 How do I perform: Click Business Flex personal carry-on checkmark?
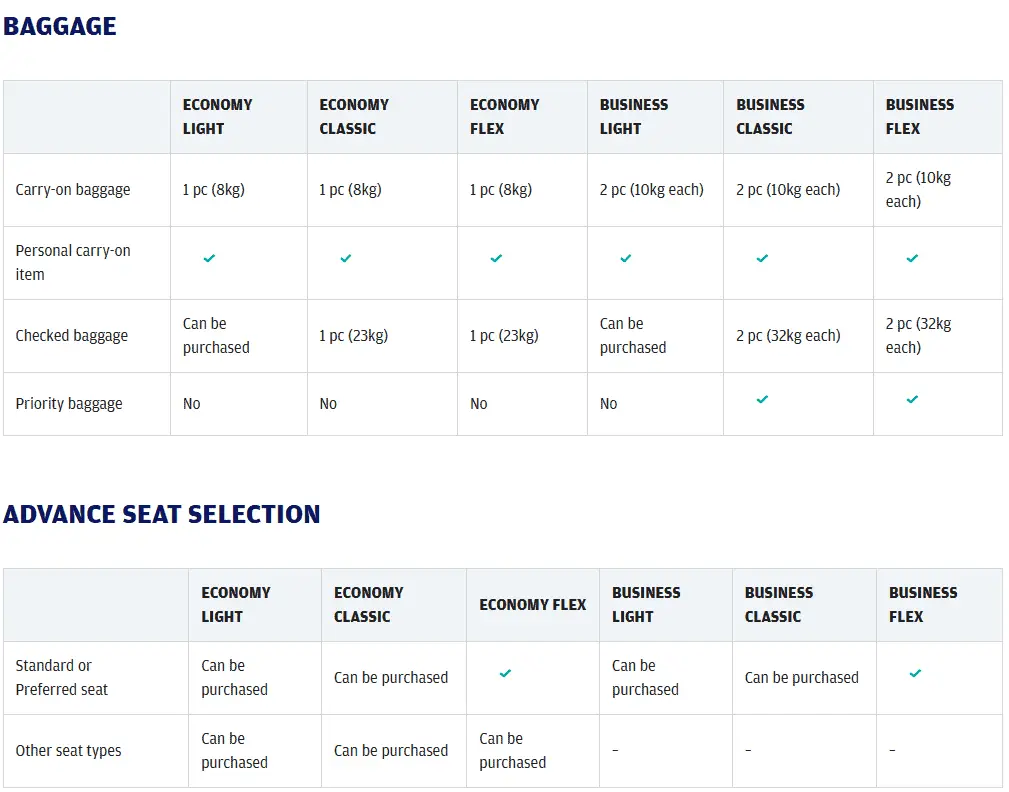click(x=912, y=258)
